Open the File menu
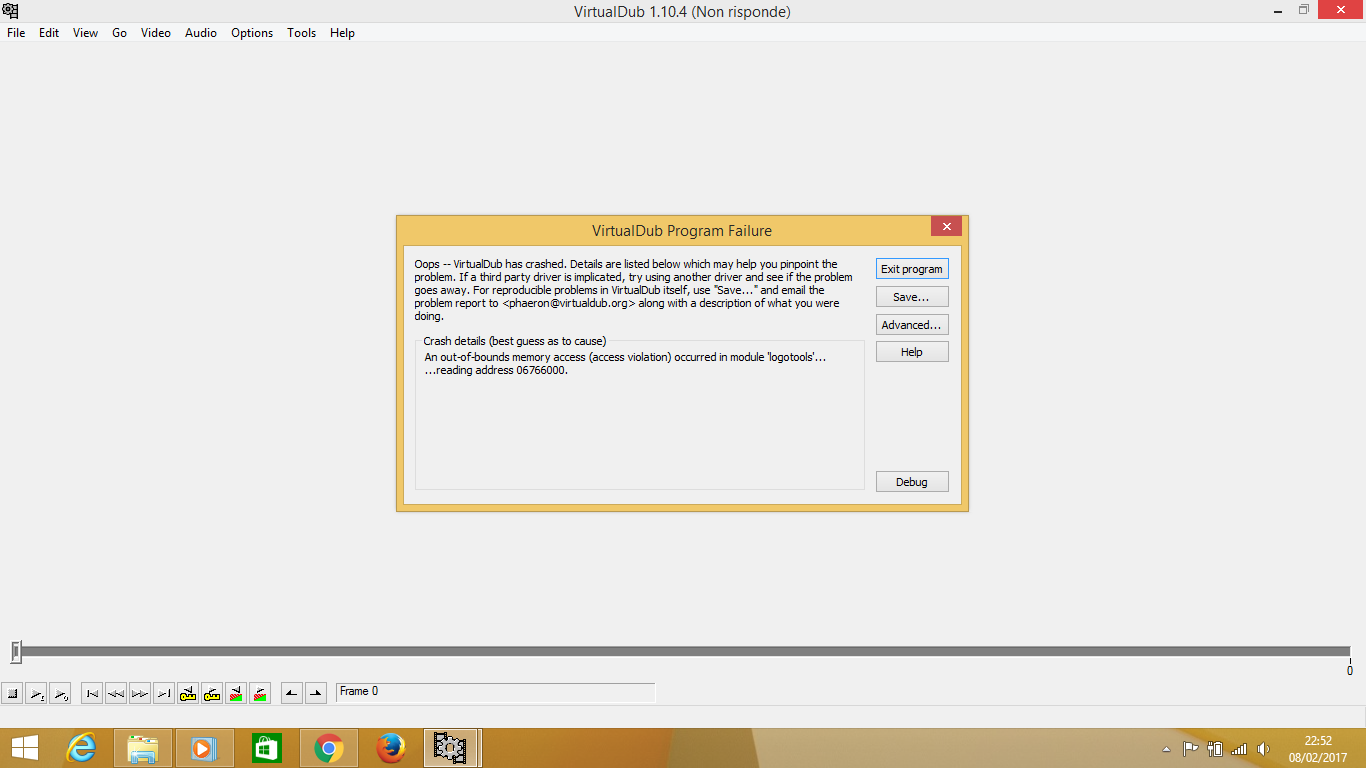The image size is (1366, 768). [16, 33]
